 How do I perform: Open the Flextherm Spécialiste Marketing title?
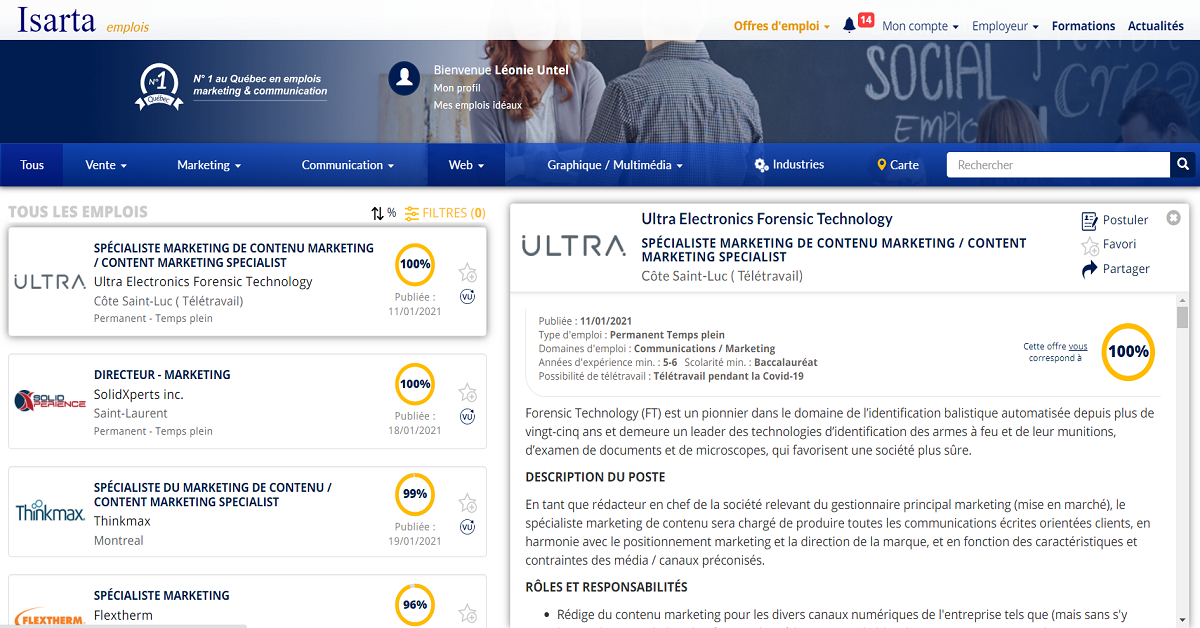(x=162, y=595)
